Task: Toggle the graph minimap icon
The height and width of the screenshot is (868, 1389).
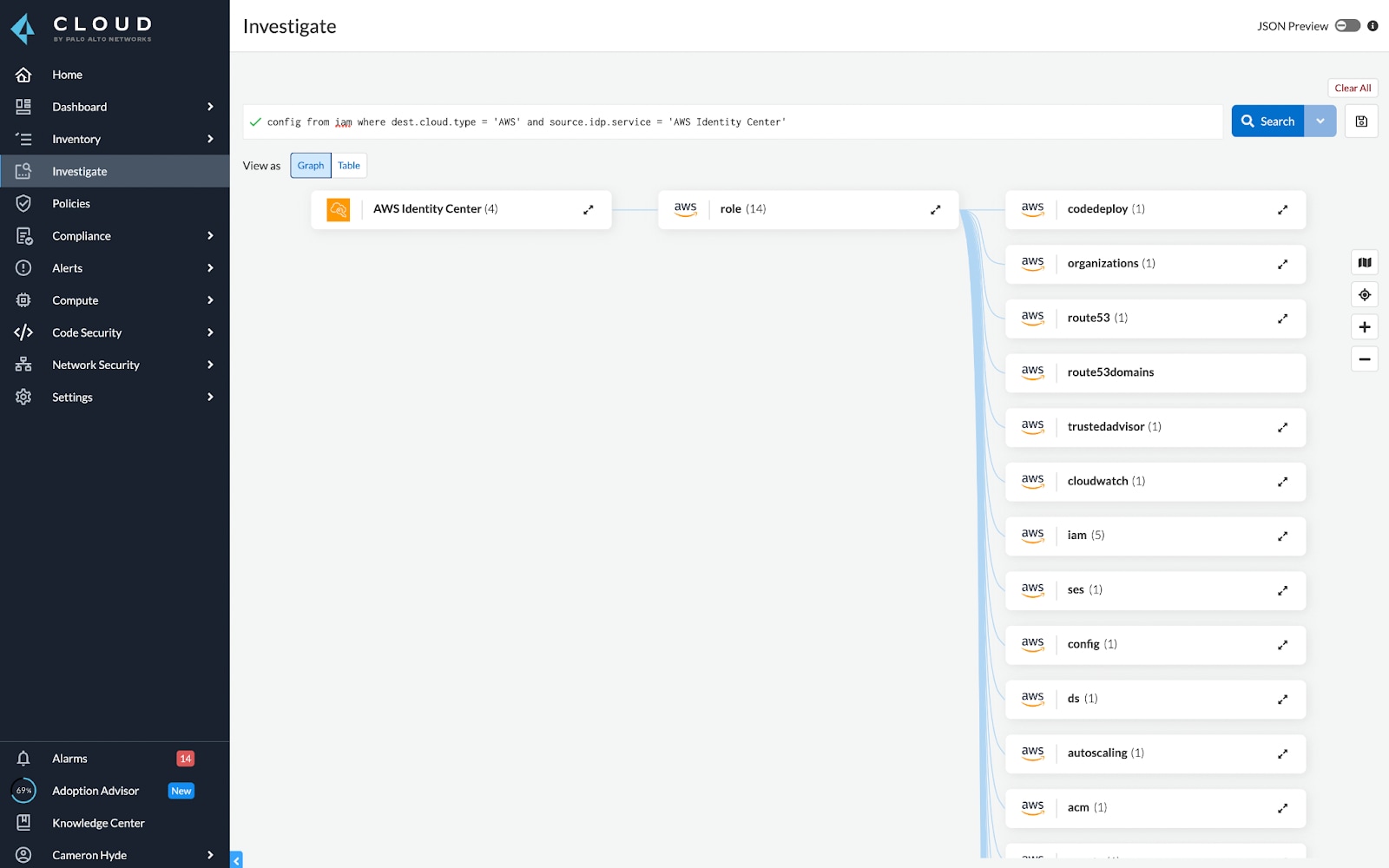Action: tap(1365, 263)
